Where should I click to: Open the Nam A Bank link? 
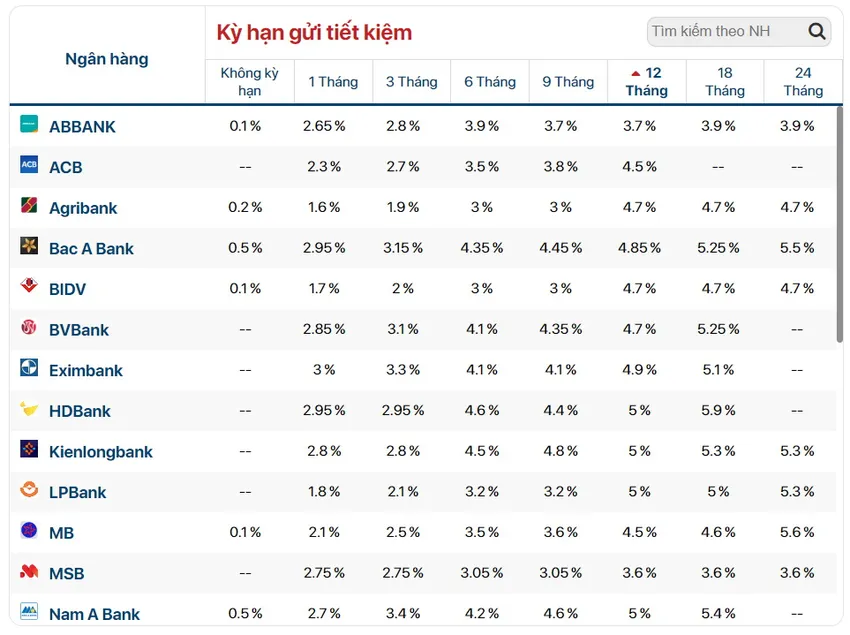[x=94, y=614]
